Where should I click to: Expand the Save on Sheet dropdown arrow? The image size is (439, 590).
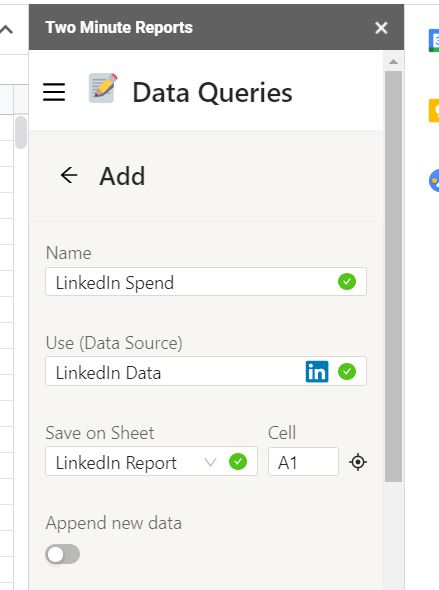click(x=210, y=462)
